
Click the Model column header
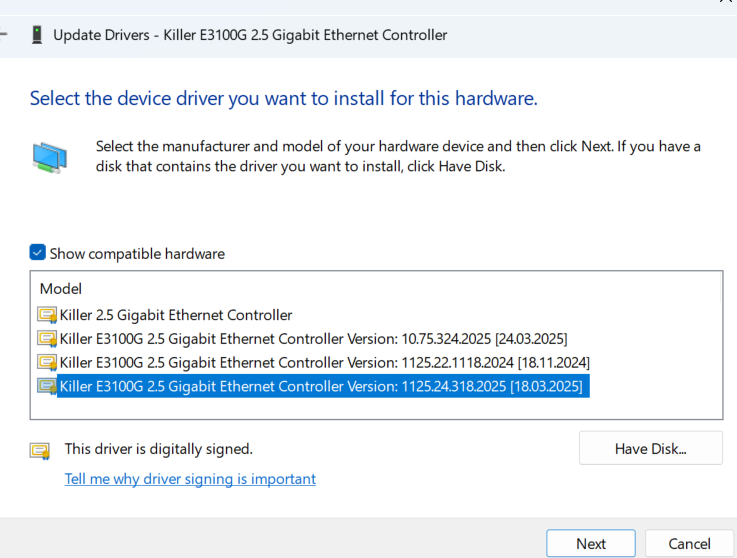(x=60, y=288)
